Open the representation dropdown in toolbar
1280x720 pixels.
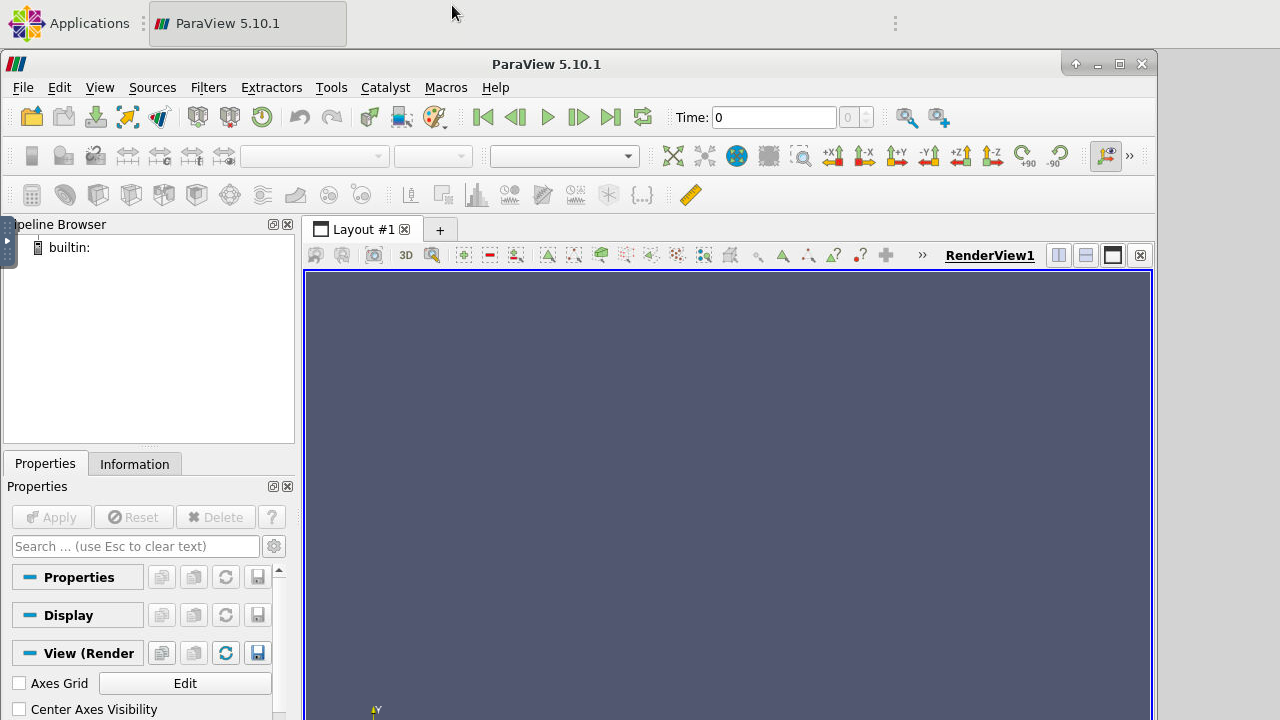tap(564, 156)
